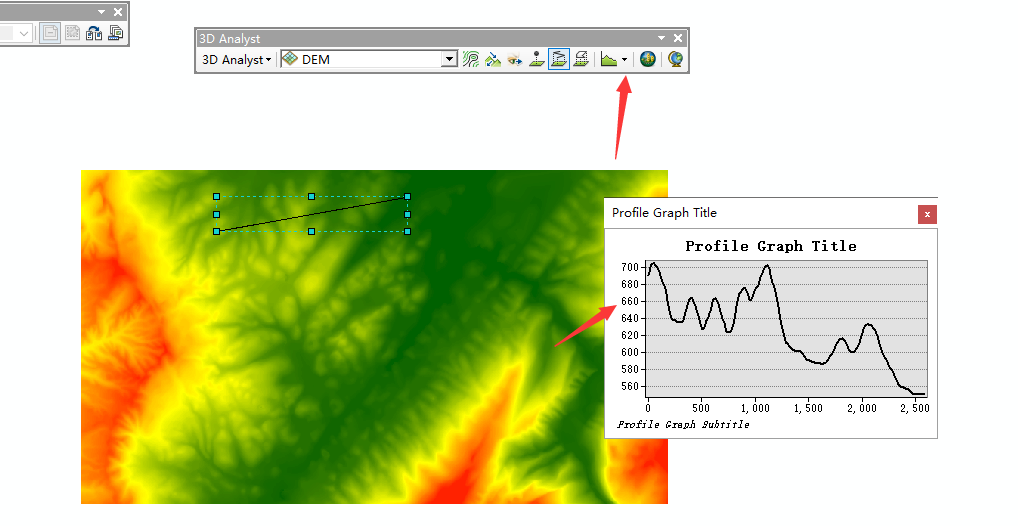The width and height of the screenshot is (1018, 526).
Task: Close the 3D Analyst toolbar
Action: point(678,38)
